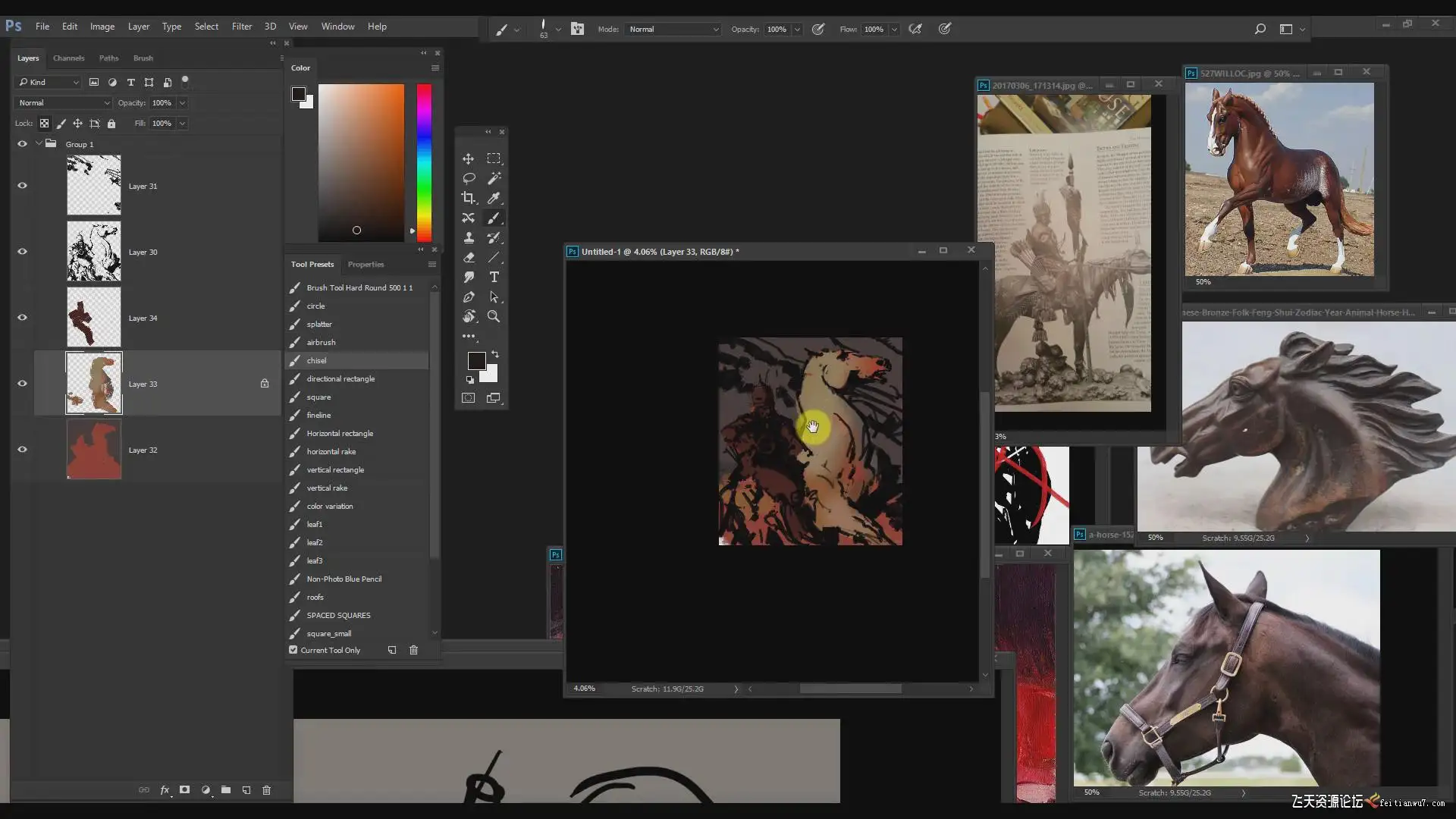Select the Move tool
The height and width of the screenshot is (819, 1456).
tap(468, 158)
